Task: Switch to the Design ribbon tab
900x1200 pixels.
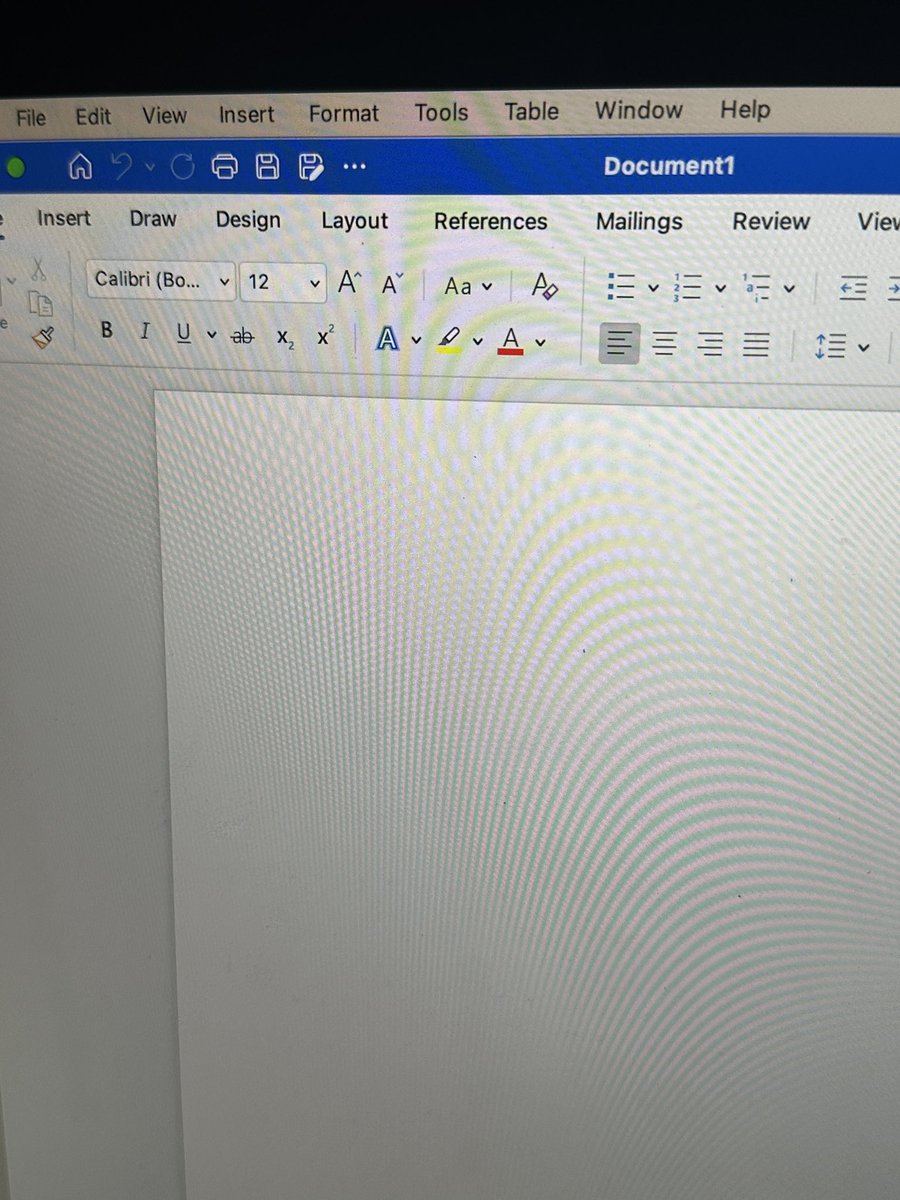Action: click(x=248, y=219)
